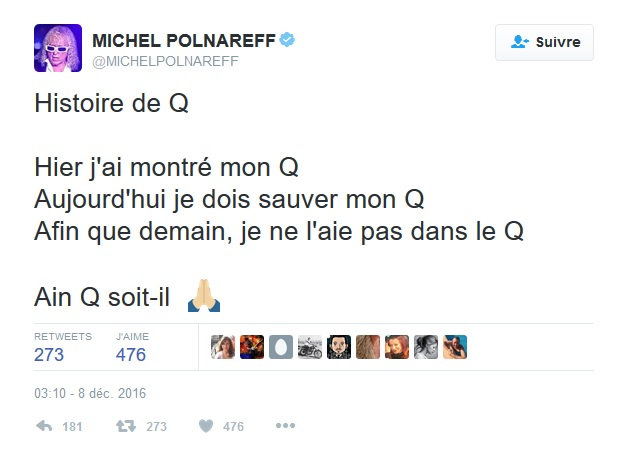Open Michel Polnareff's profile picture
The height and width of the screenshot is (466, 631).
tap(58, 48)
